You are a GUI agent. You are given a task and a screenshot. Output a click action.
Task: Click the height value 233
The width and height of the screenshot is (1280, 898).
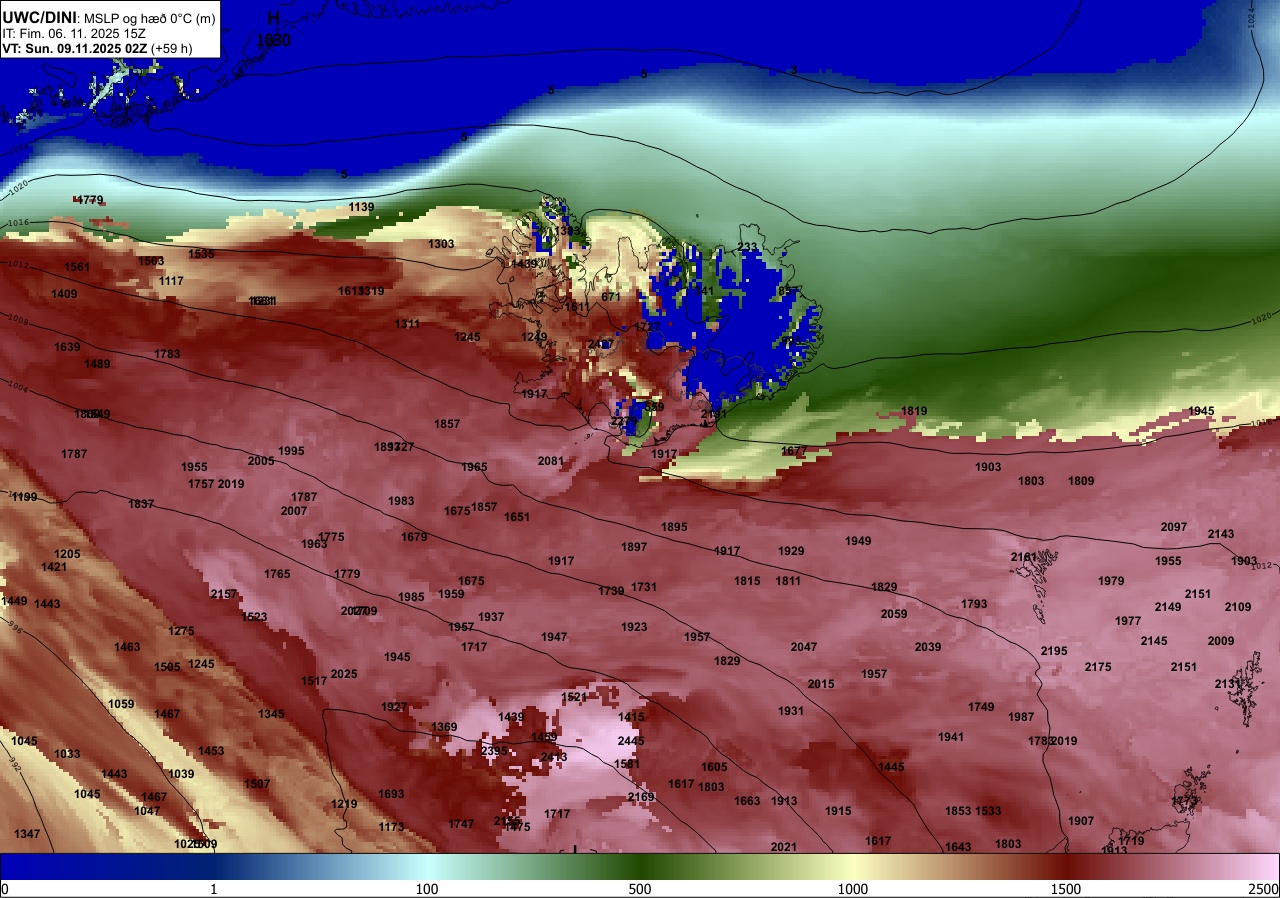click(747, 247)
